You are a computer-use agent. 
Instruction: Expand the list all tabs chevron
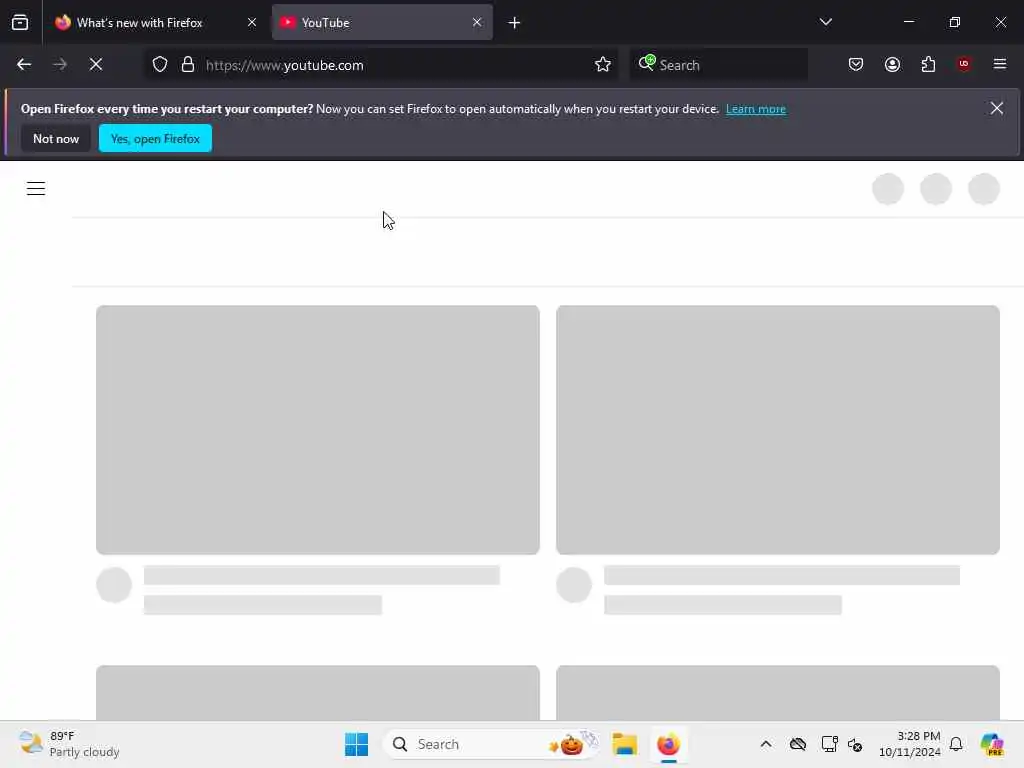[825, 22]
